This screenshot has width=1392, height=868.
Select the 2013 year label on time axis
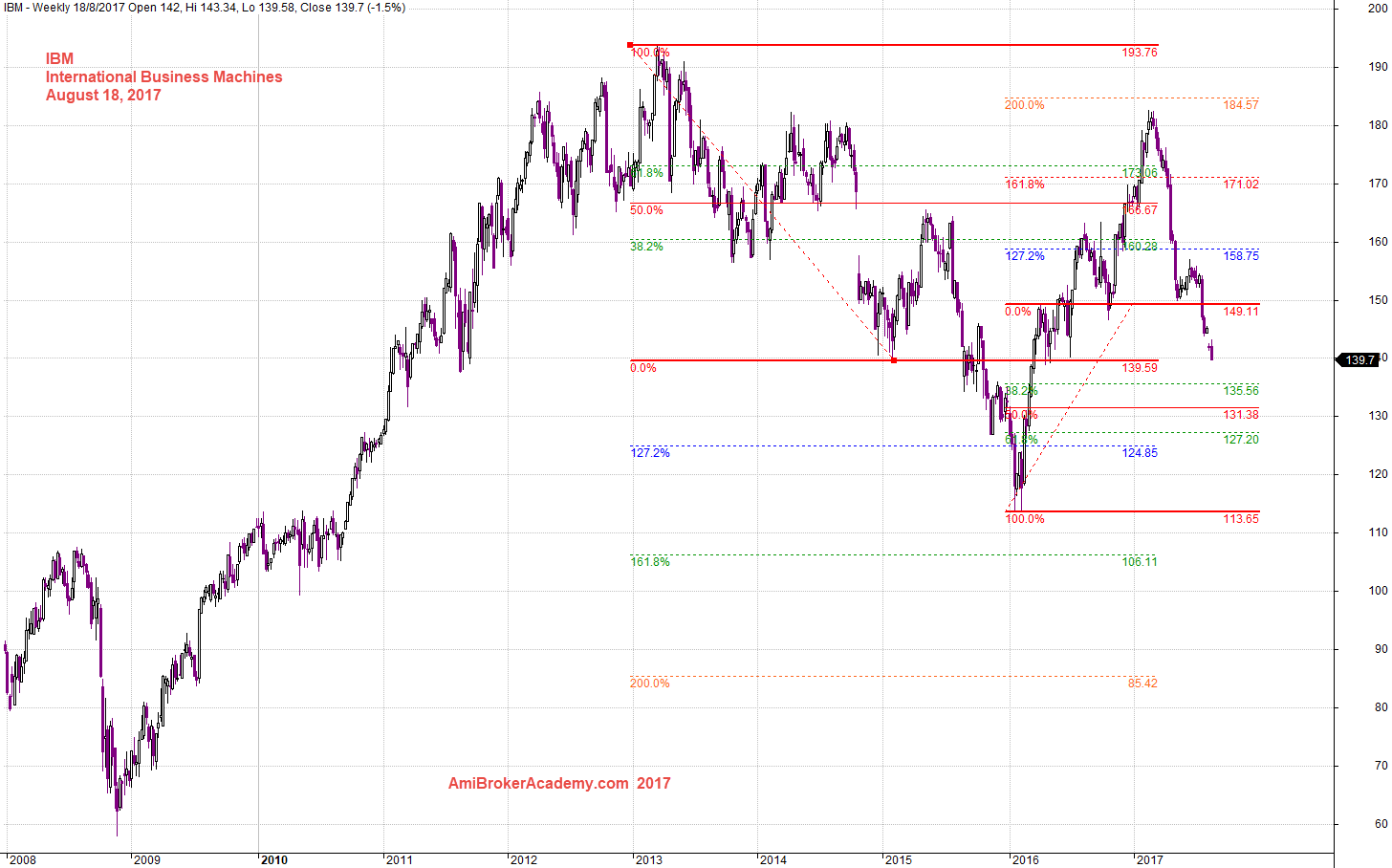point(649,860)
